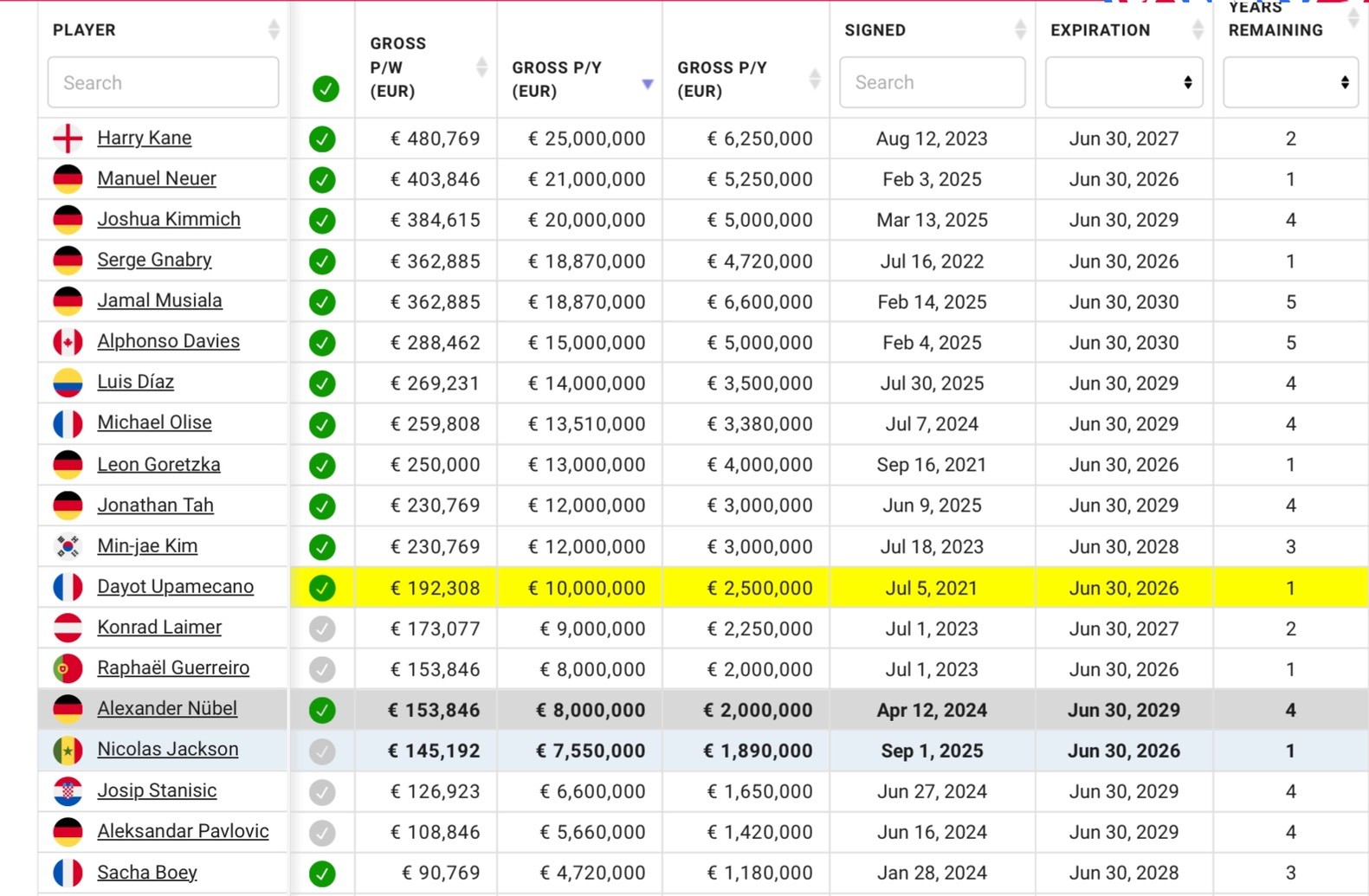Click the Croatia flag beside Josip Stanisic
The width and height of the screenshot is (1369, 896).
(68, 791)
